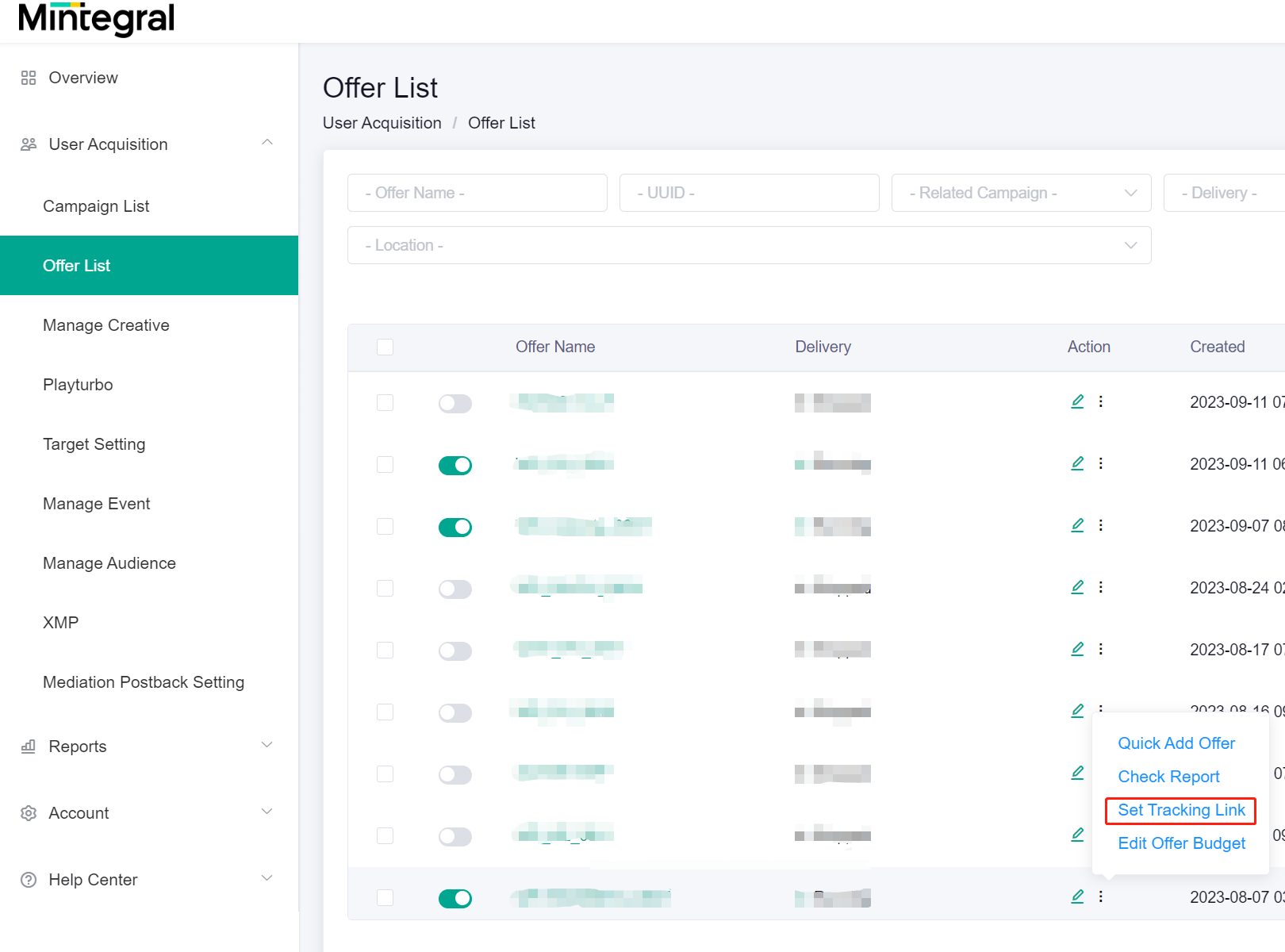
Task: Click Edit Offer Budget in the popup menu
Action: point(1181,843)
